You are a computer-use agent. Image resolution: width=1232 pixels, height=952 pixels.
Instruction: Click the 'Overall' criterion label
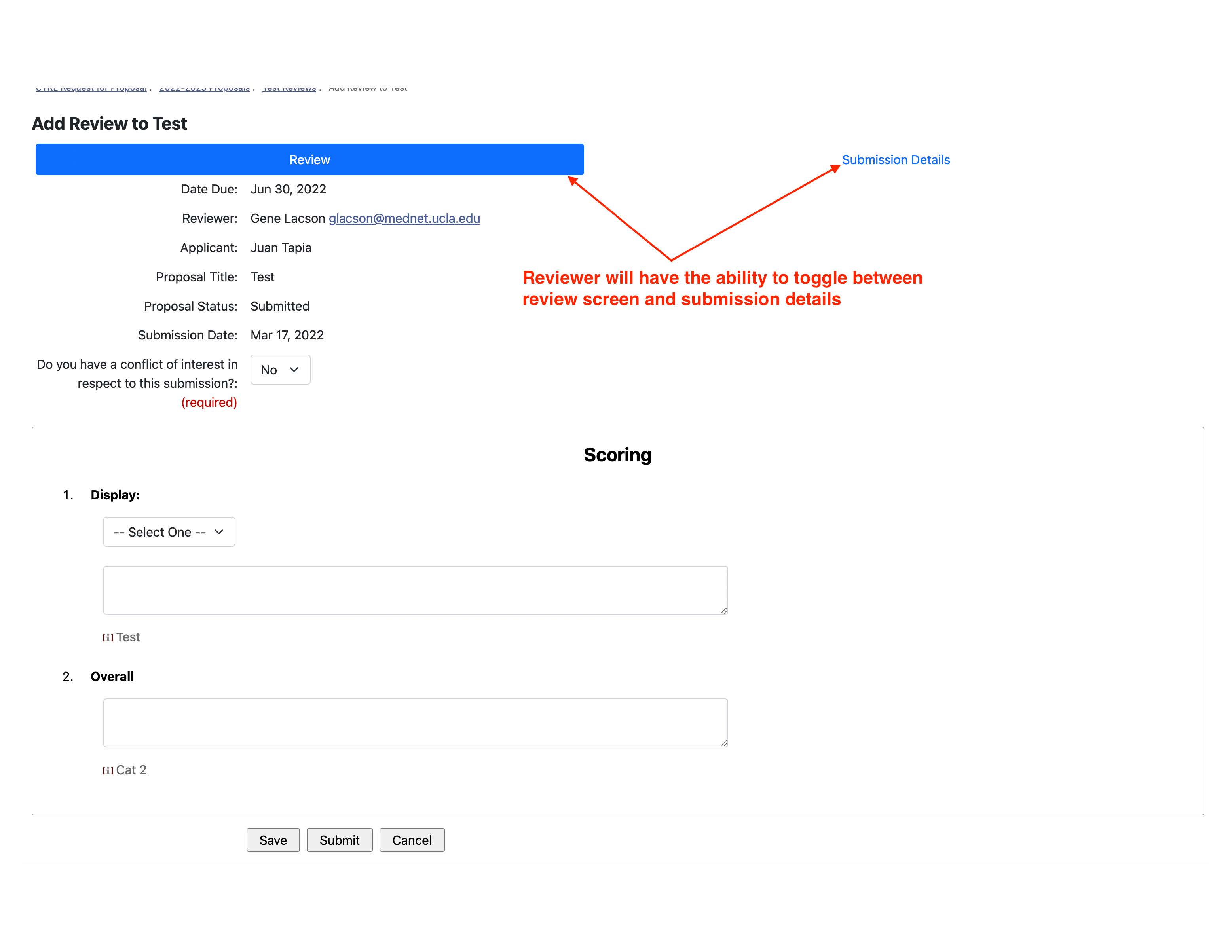coord(112,676)
